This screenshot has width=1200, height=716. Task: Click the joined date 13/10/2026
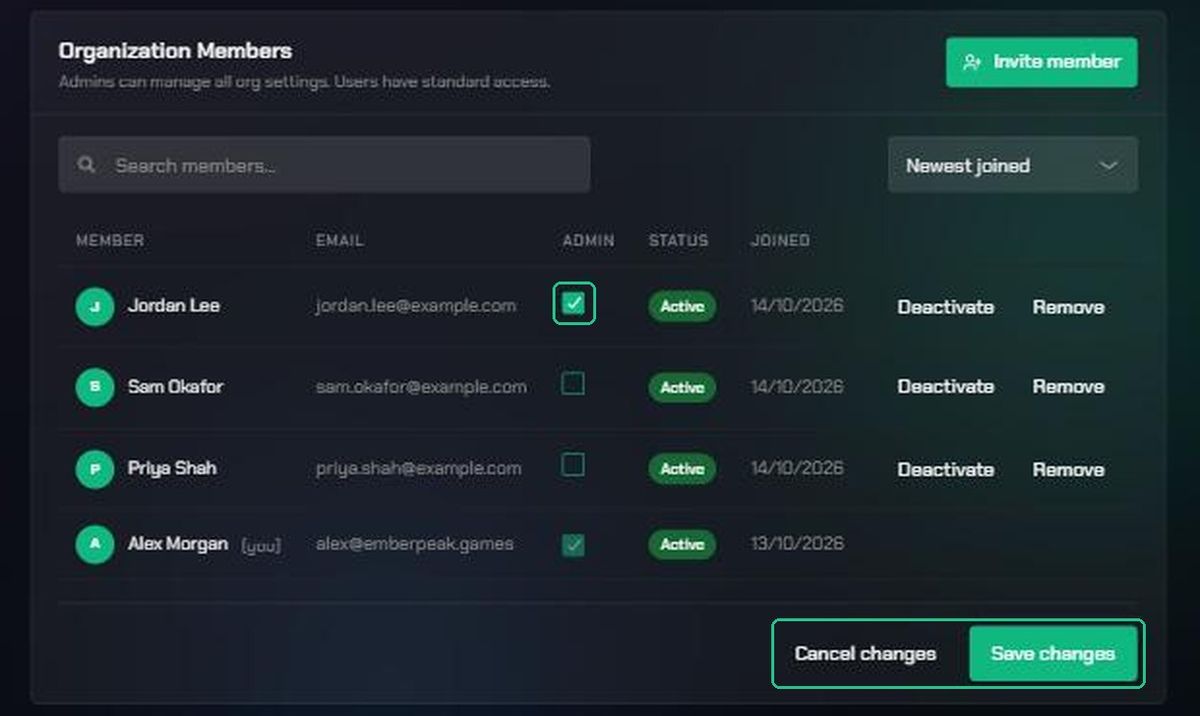797,544
